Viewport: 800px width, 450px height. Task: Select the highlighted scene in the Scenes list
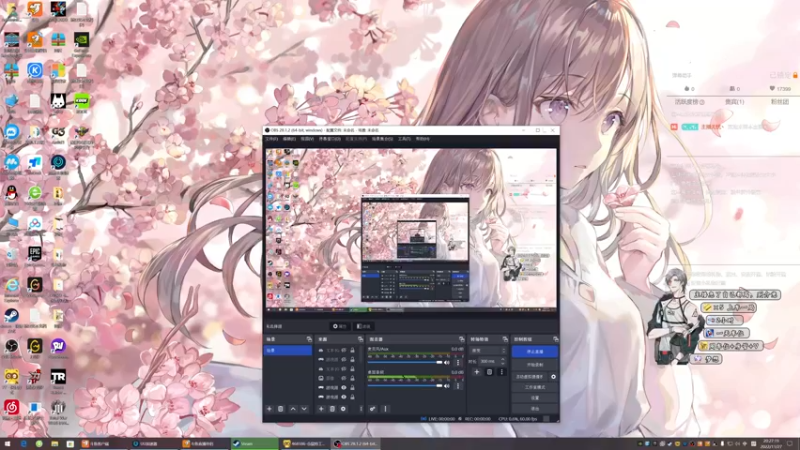tap(288, 351)
